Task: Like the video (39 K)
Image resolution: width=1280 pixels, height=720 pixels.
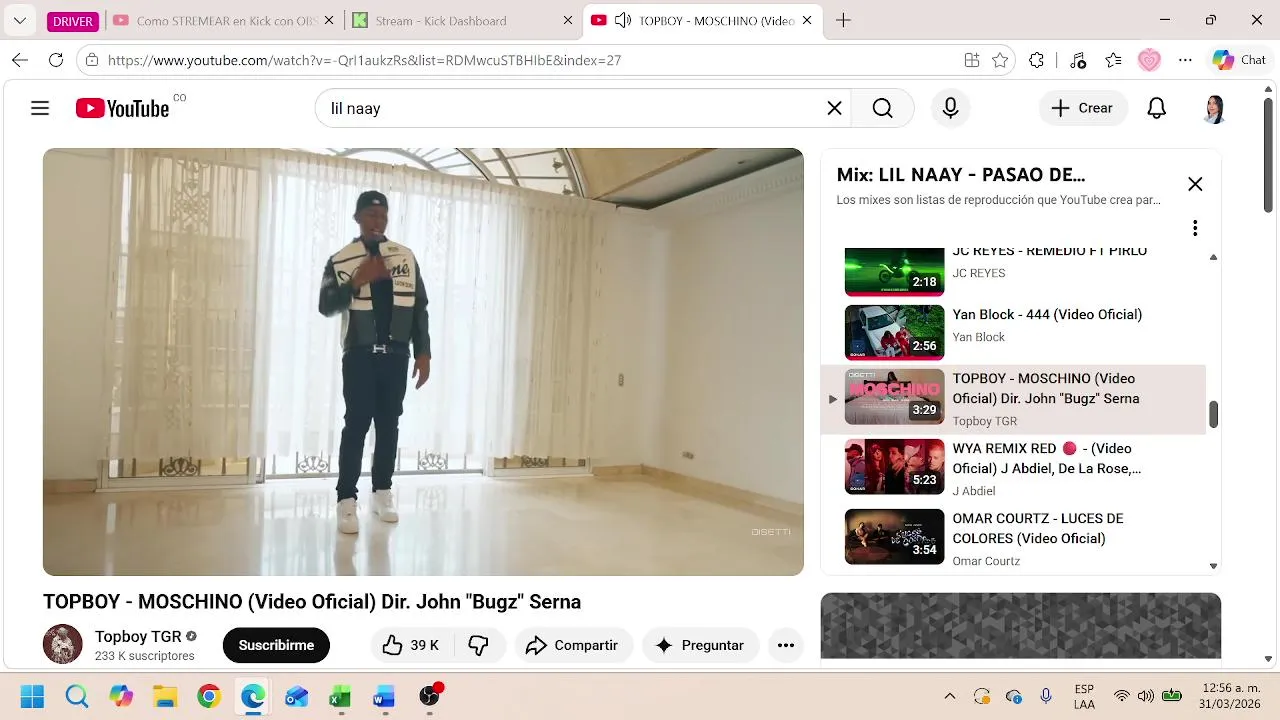Action: click(411, 645)
